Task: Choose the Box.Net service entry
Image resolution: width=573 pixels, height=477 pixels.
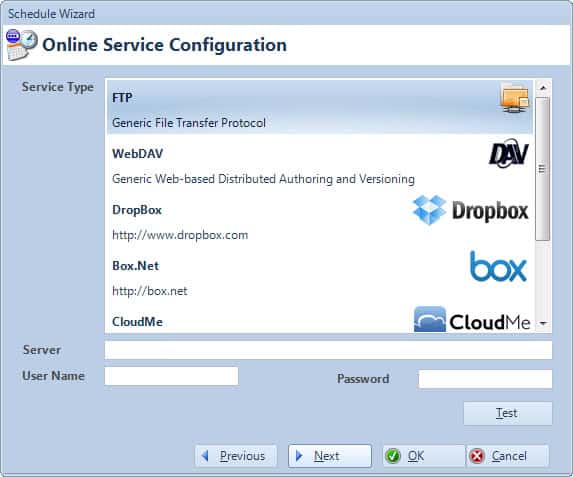Action: point(319,275)
